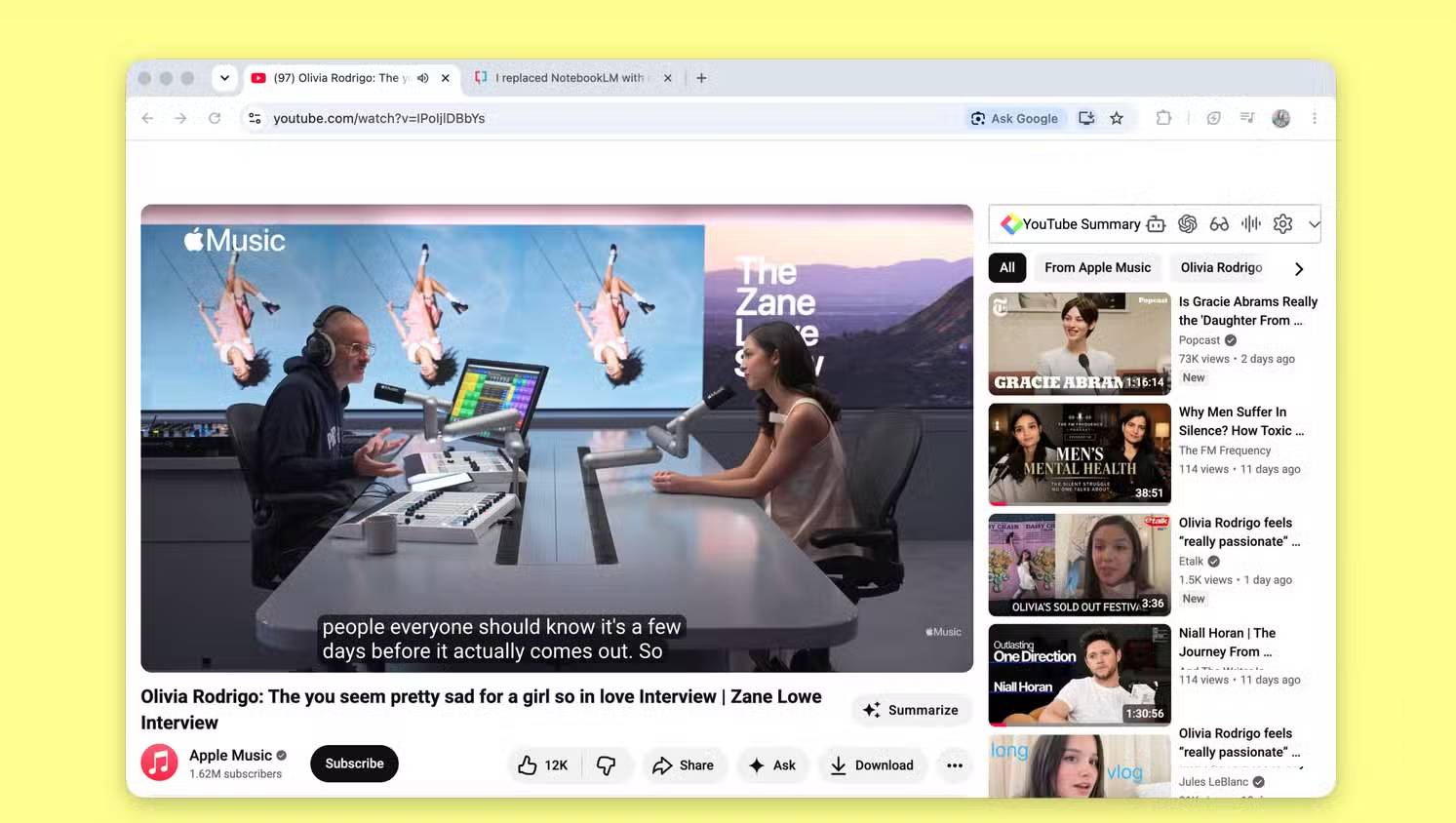Subscribe to Apple Music channel
This screenshot has height=823, width=1456.
[x=354, y=764]
